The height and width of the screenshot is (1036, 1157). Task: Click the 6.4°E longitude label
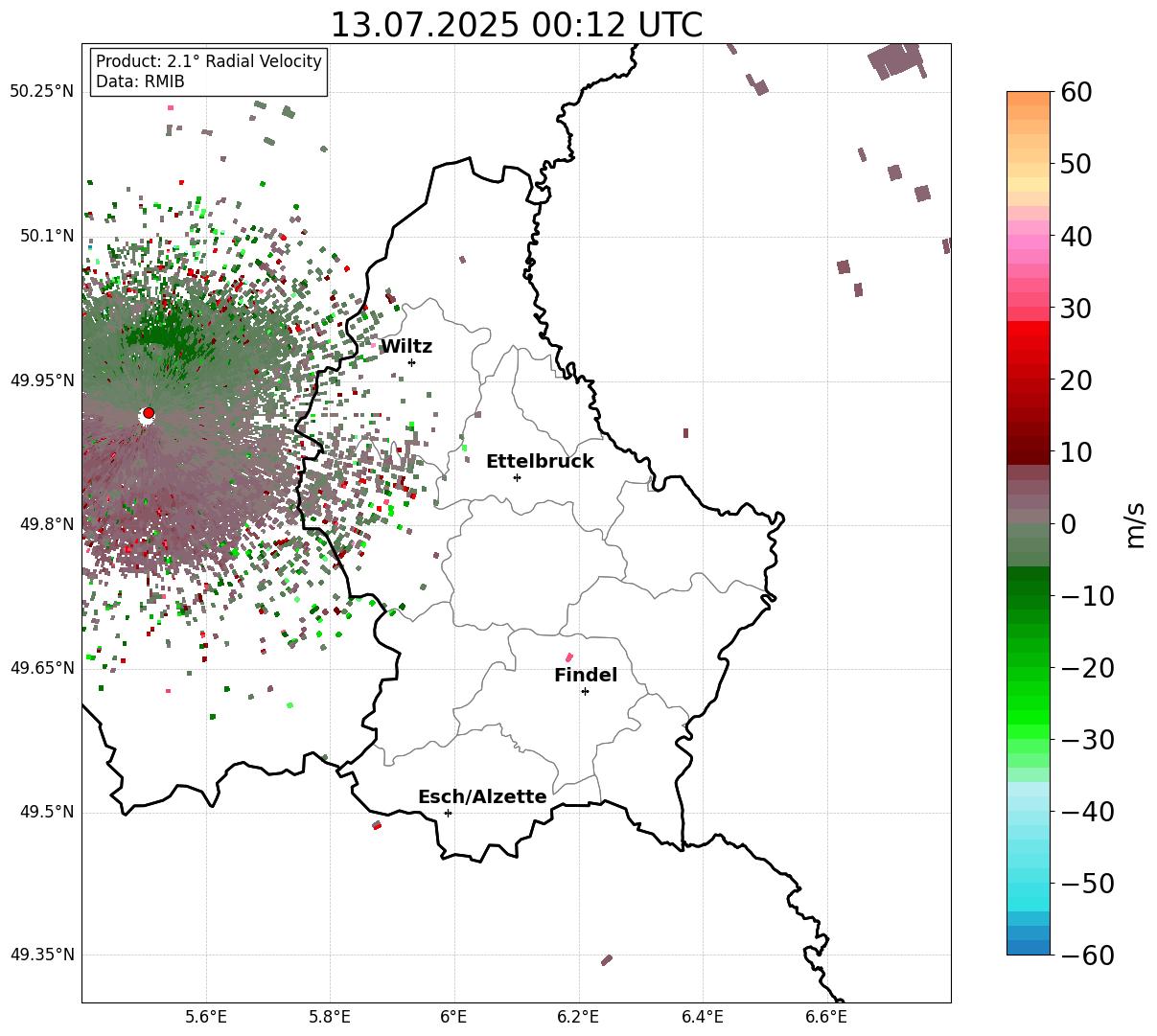[703, 1017]
